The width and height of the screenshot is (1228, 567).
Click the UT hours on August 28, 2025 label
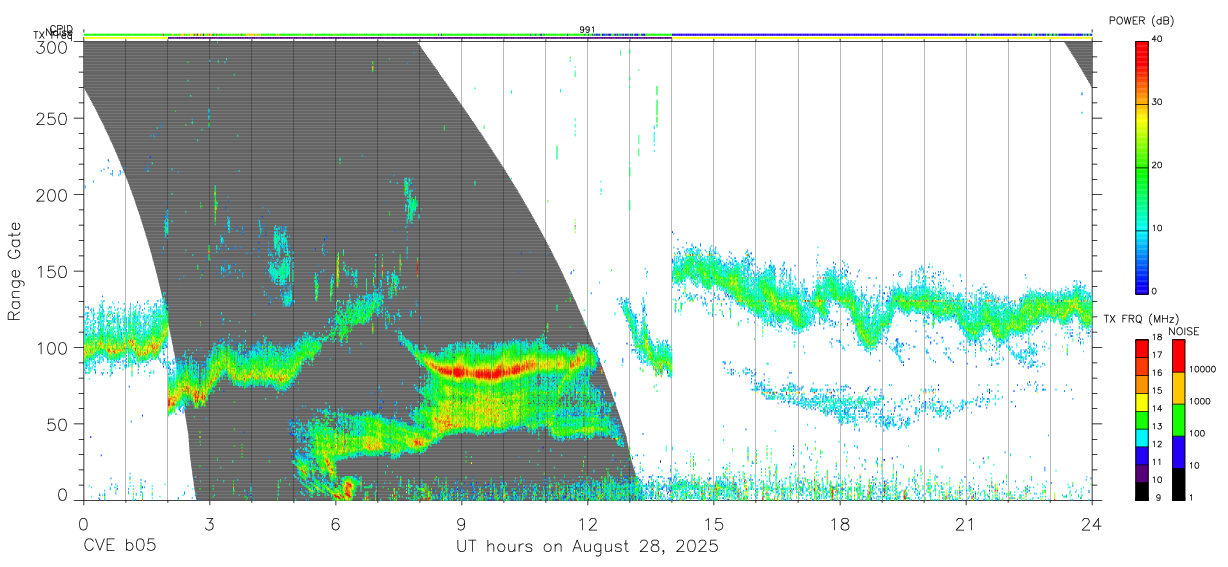point(587,547)
